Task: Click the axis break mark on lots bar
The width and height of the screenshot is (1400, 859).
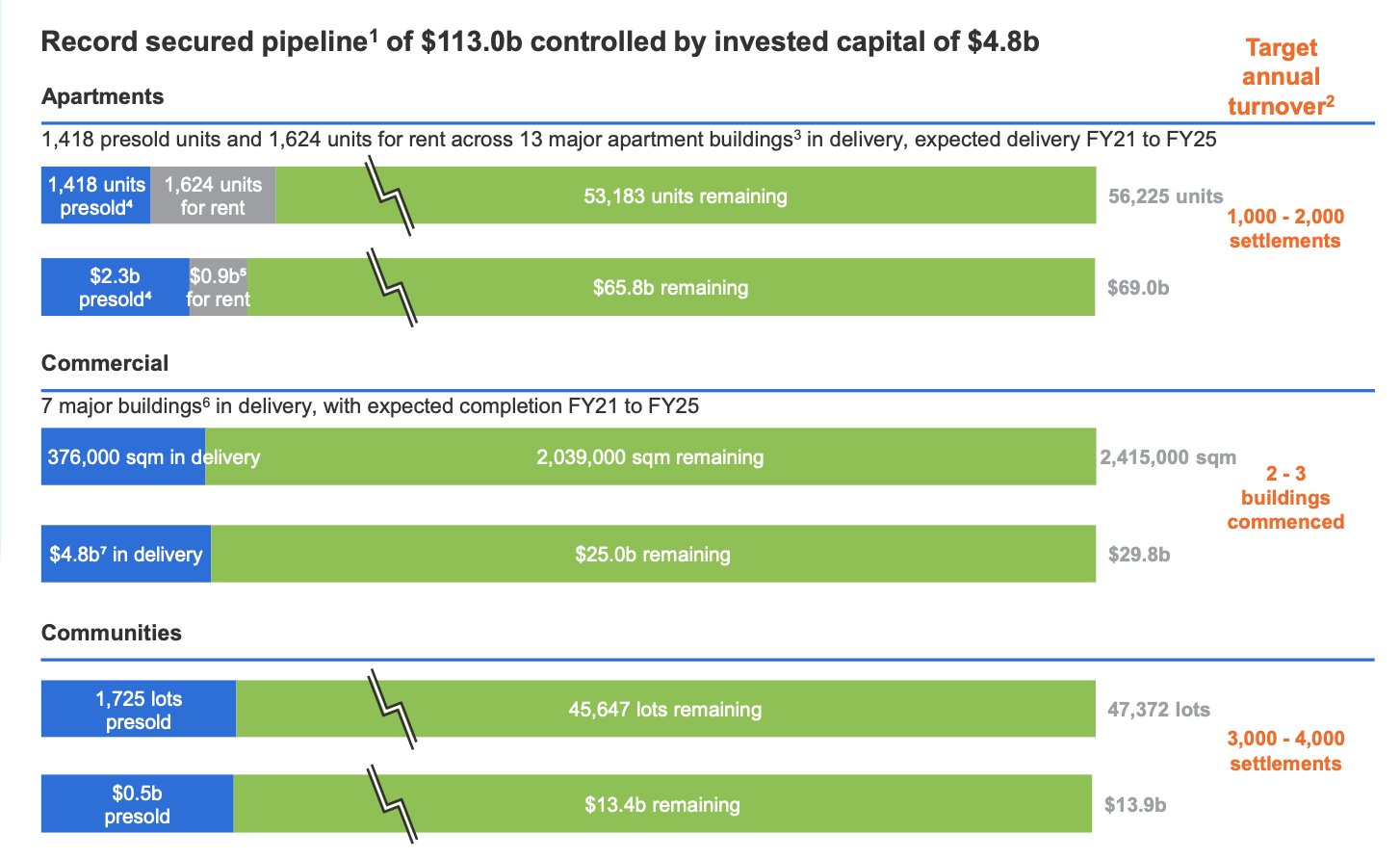Action: tap(392, 710)
